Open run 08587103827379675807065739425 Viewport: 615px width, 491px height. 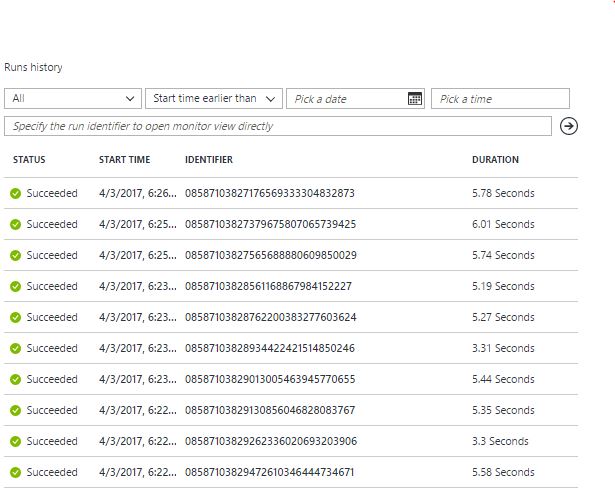click(270, 224)
